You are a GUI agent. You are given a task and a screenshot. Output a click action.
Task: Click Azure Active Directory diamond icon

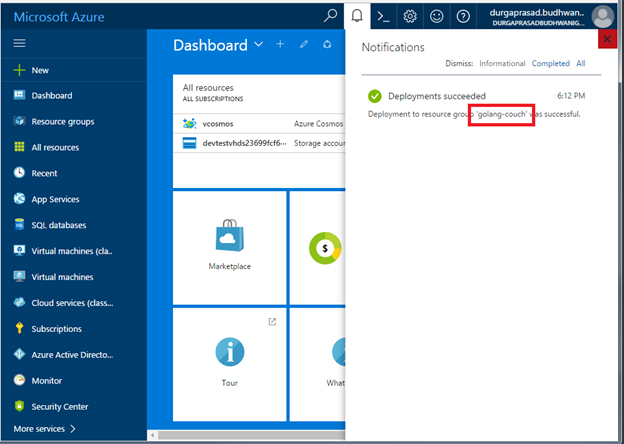[19, 354]
